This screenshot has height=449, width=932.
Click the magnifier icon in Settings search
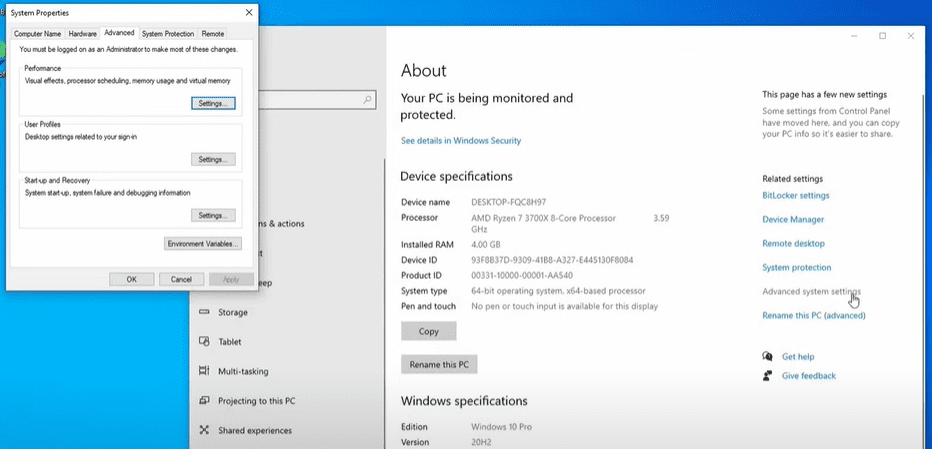pos(368,100)
